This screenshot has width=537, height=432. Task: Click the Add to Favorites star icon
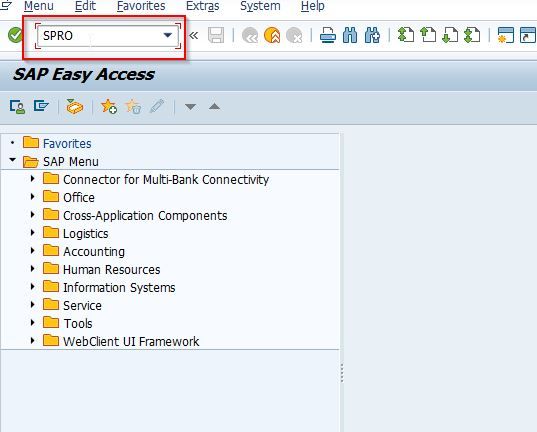coord(109,107)
